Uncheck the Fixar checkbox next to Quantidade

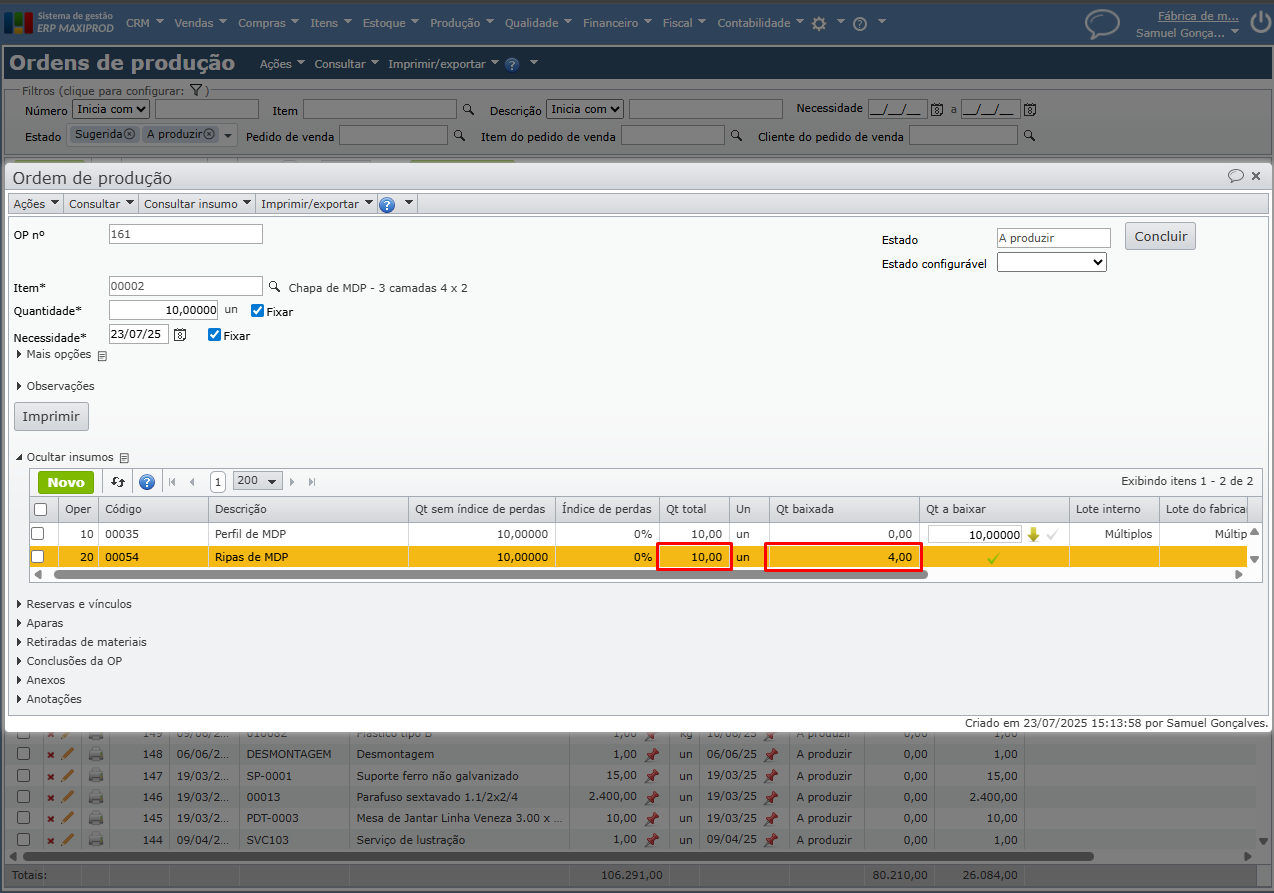coord(258,311)
